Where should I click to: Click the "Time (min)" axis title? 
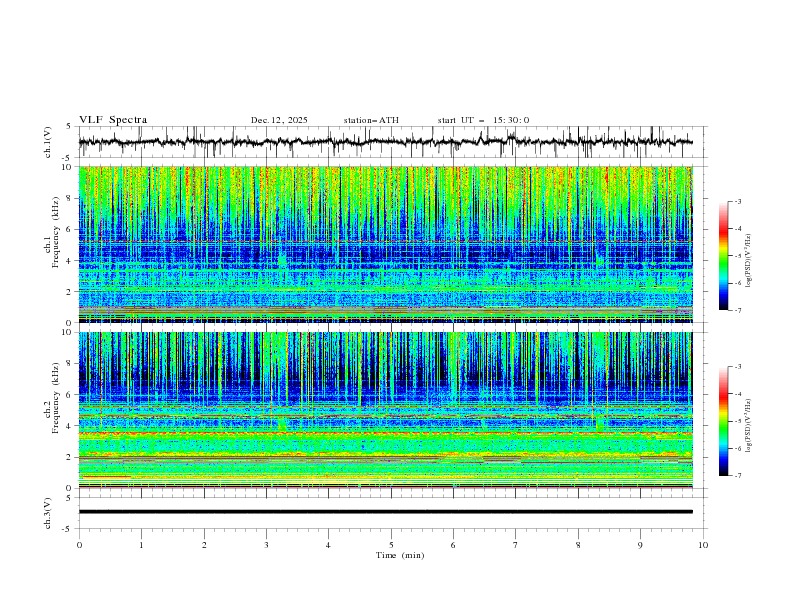coord(400,555)
